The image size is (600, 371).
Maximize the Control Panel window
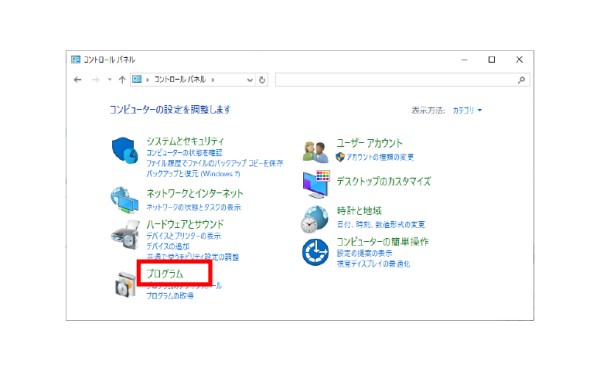click(492, 59)
